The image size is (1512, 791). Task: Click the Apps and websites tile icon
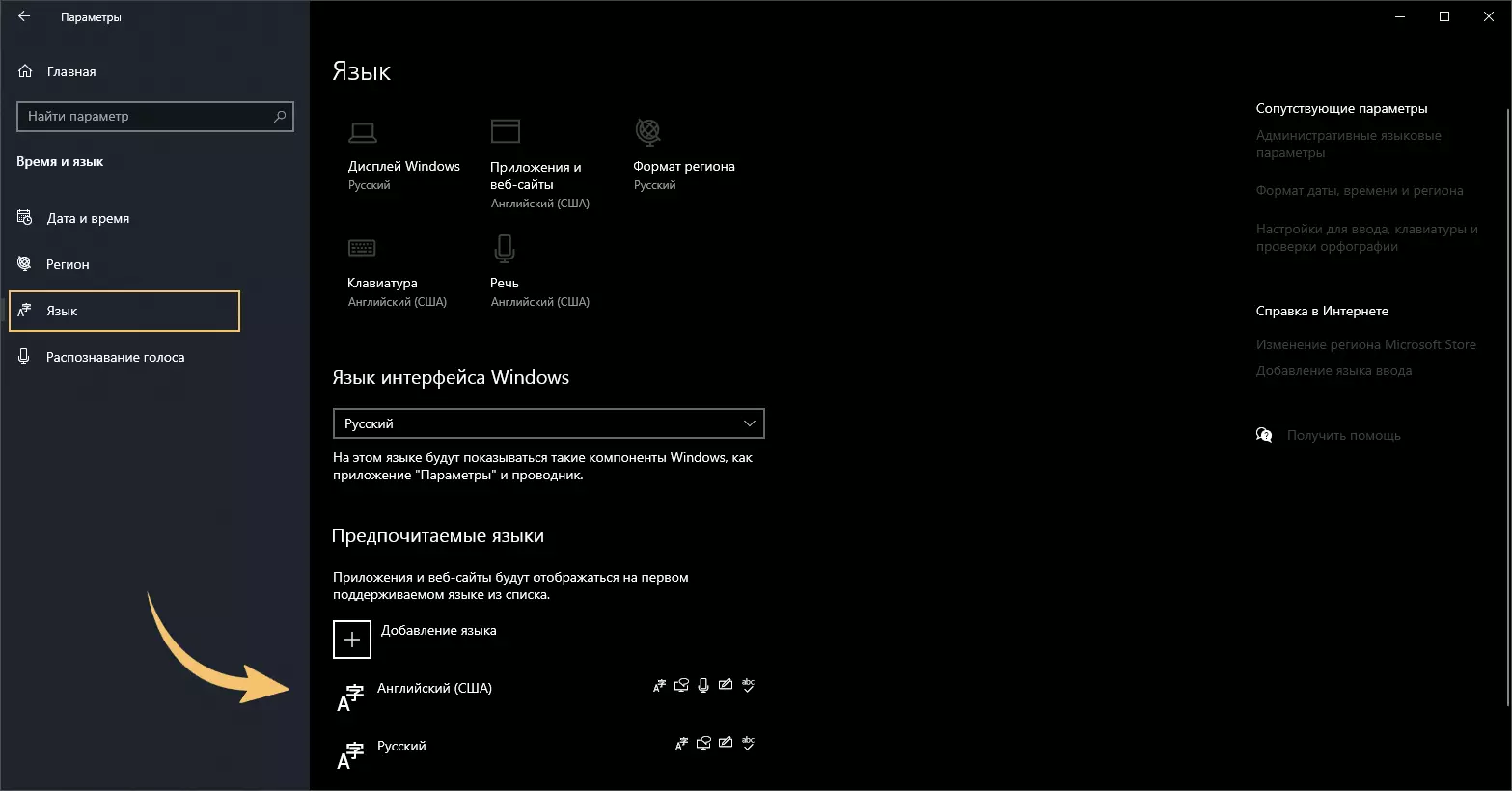click(505, 131)
